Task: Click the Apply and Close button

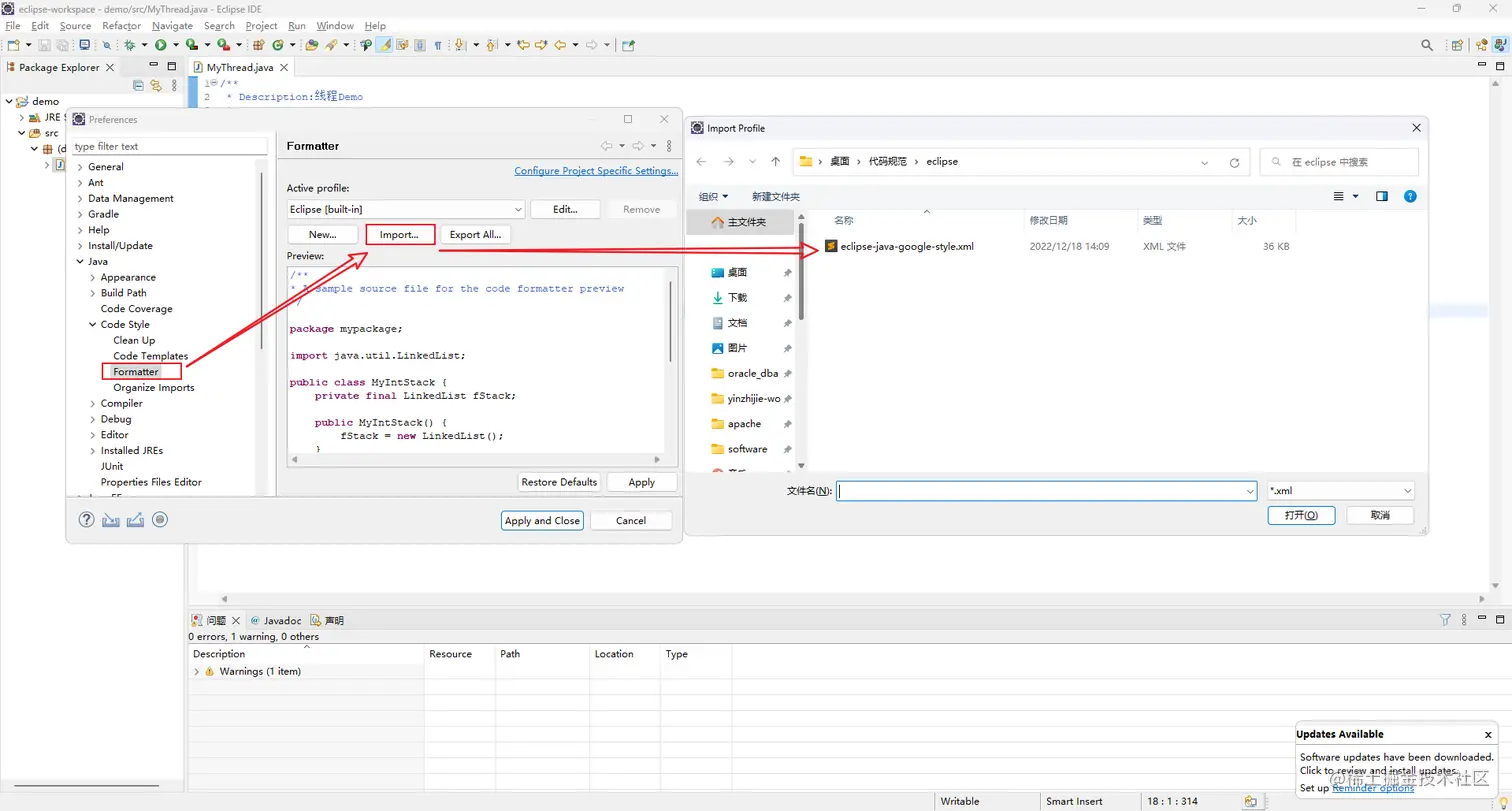Action: point(542,521)
